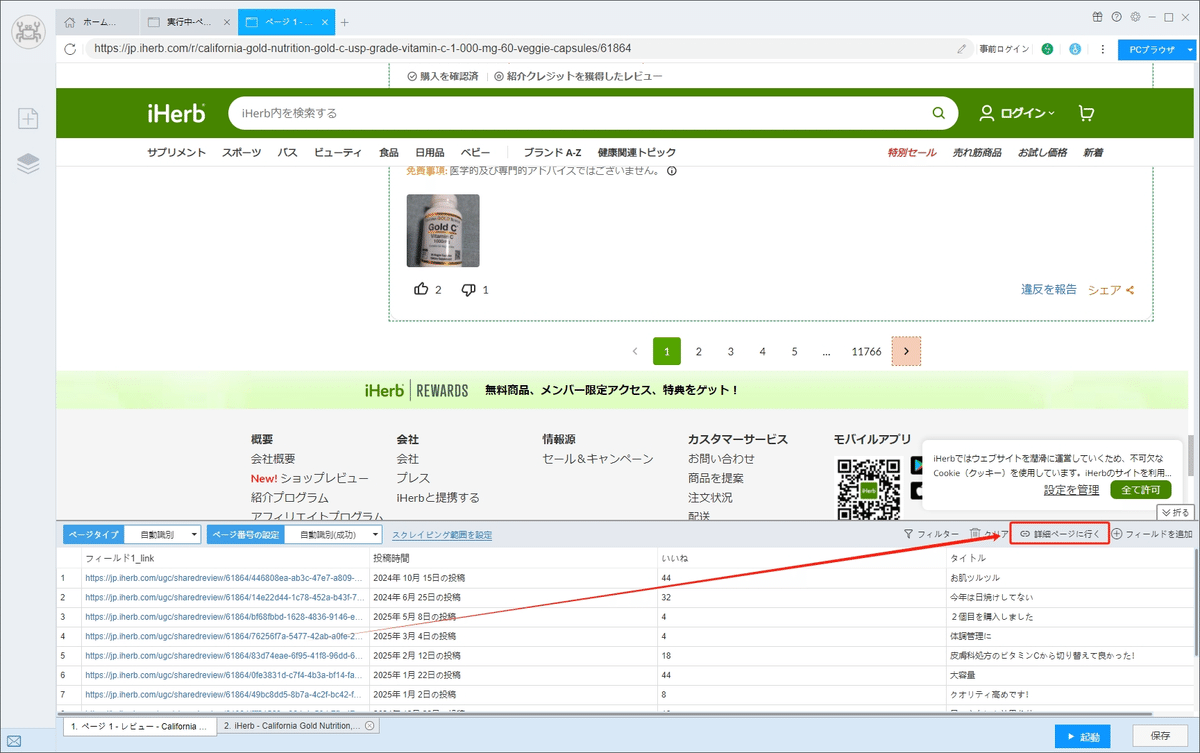
Task: Add a new browser tab
Action: point(345,22)
